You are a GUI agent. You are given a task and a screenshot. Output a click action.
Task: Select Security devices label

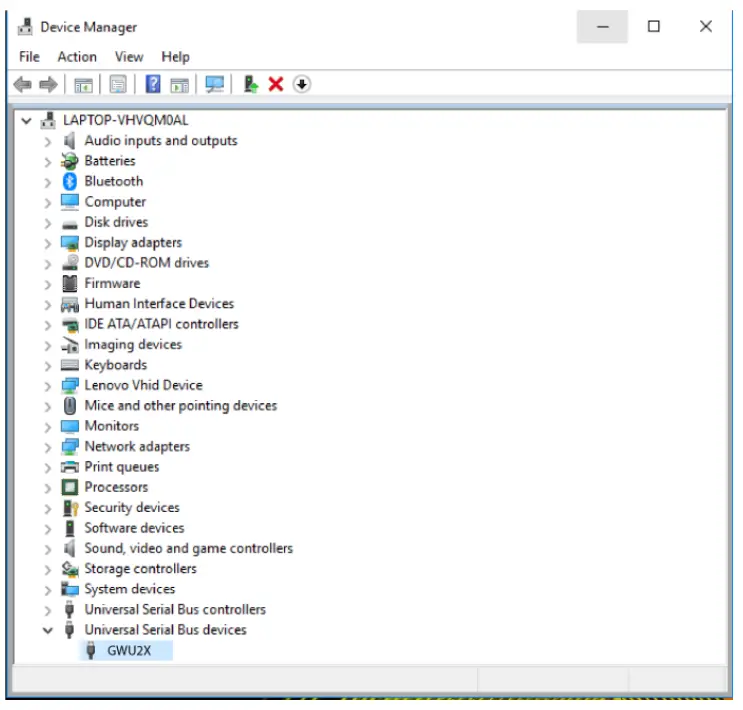pos(132,508)
